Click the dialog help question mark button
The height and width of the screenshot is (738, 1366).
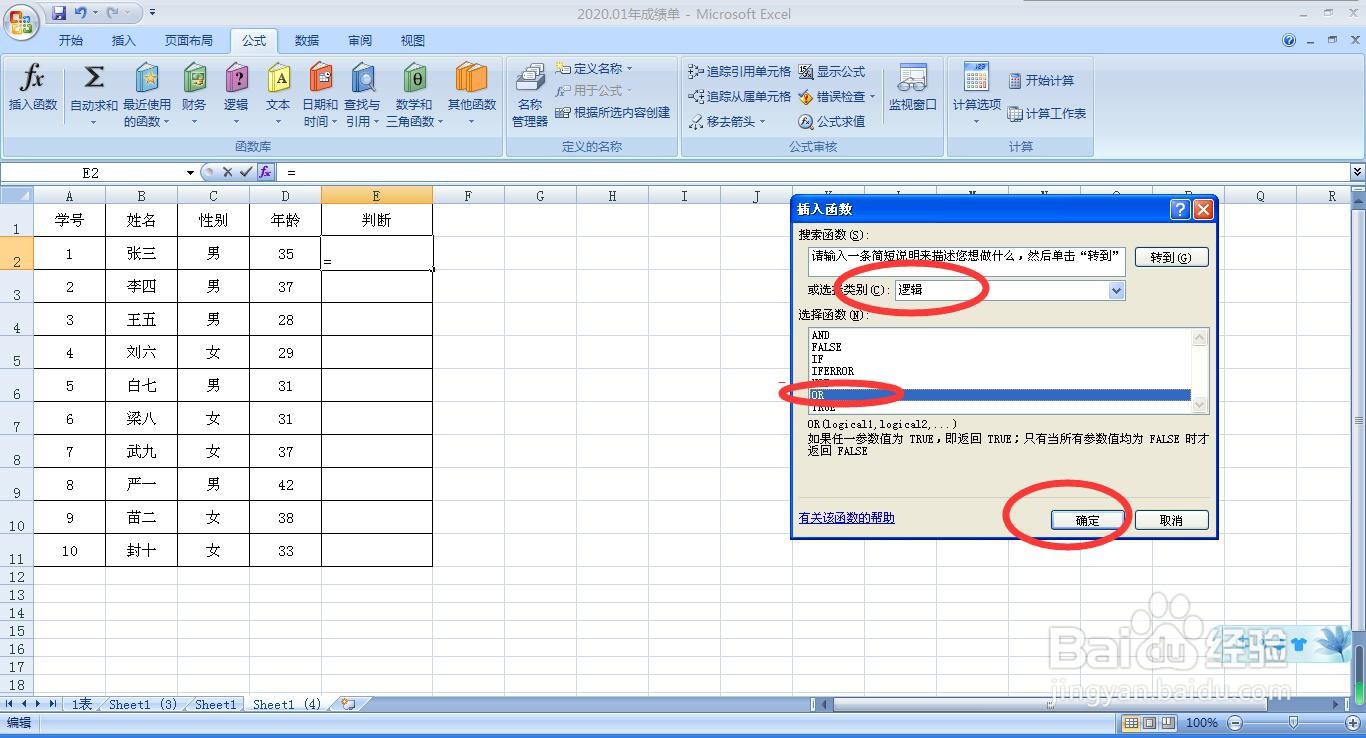click(x=1180, y=209)
